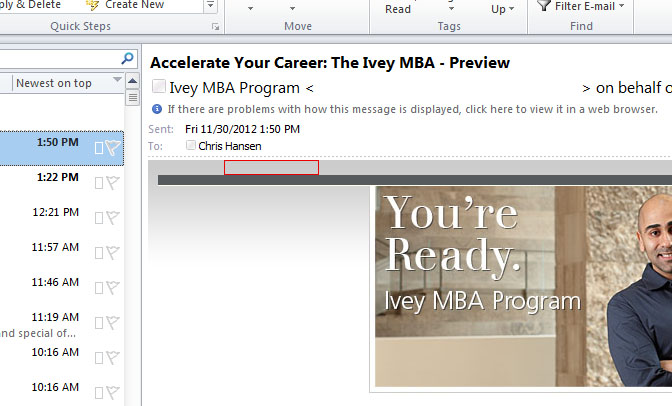Toggle category box of 1:22 PM message
Image resolution: width=672 pixels, height=406 pixels.
point(99,183)
